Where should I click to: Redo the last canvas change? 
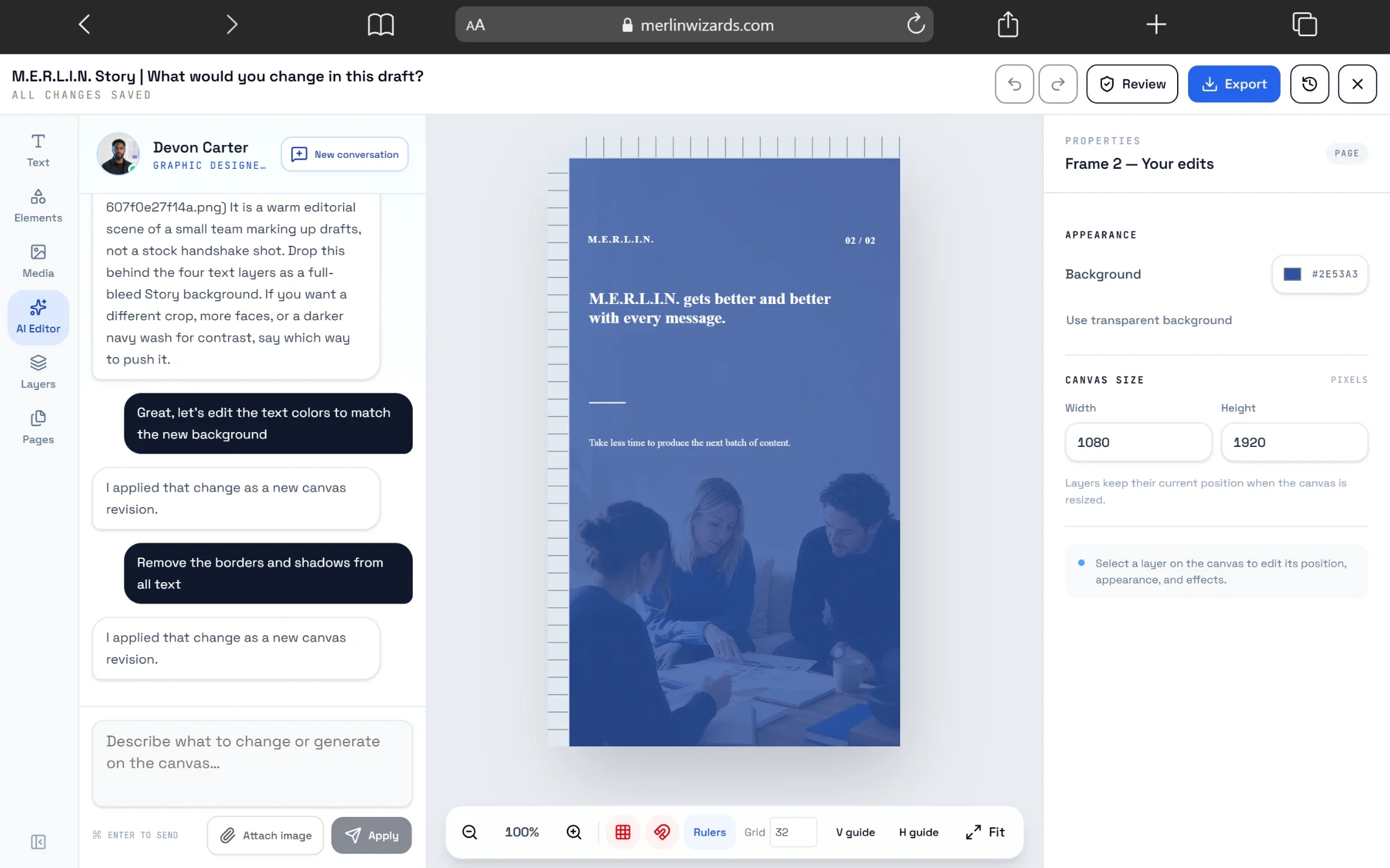pyautogui.click(x=1057, y=84)
